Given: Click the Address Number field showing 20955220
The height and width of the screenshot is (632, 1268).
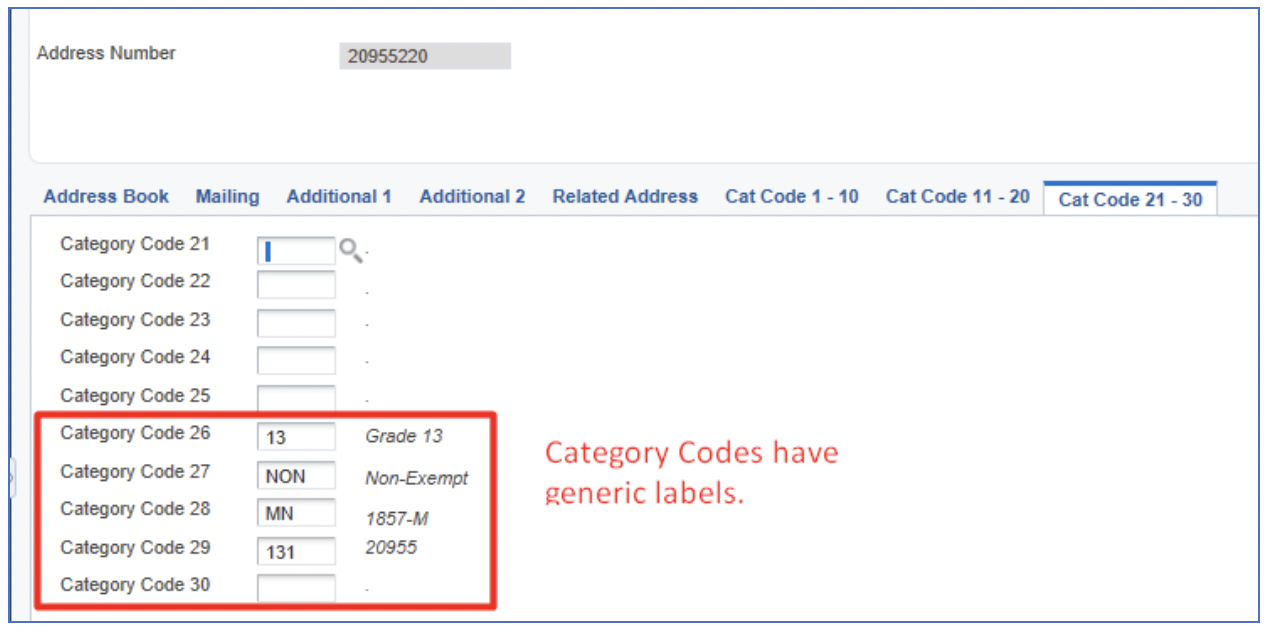Looking at the screenshot, I should pos(425,56).
